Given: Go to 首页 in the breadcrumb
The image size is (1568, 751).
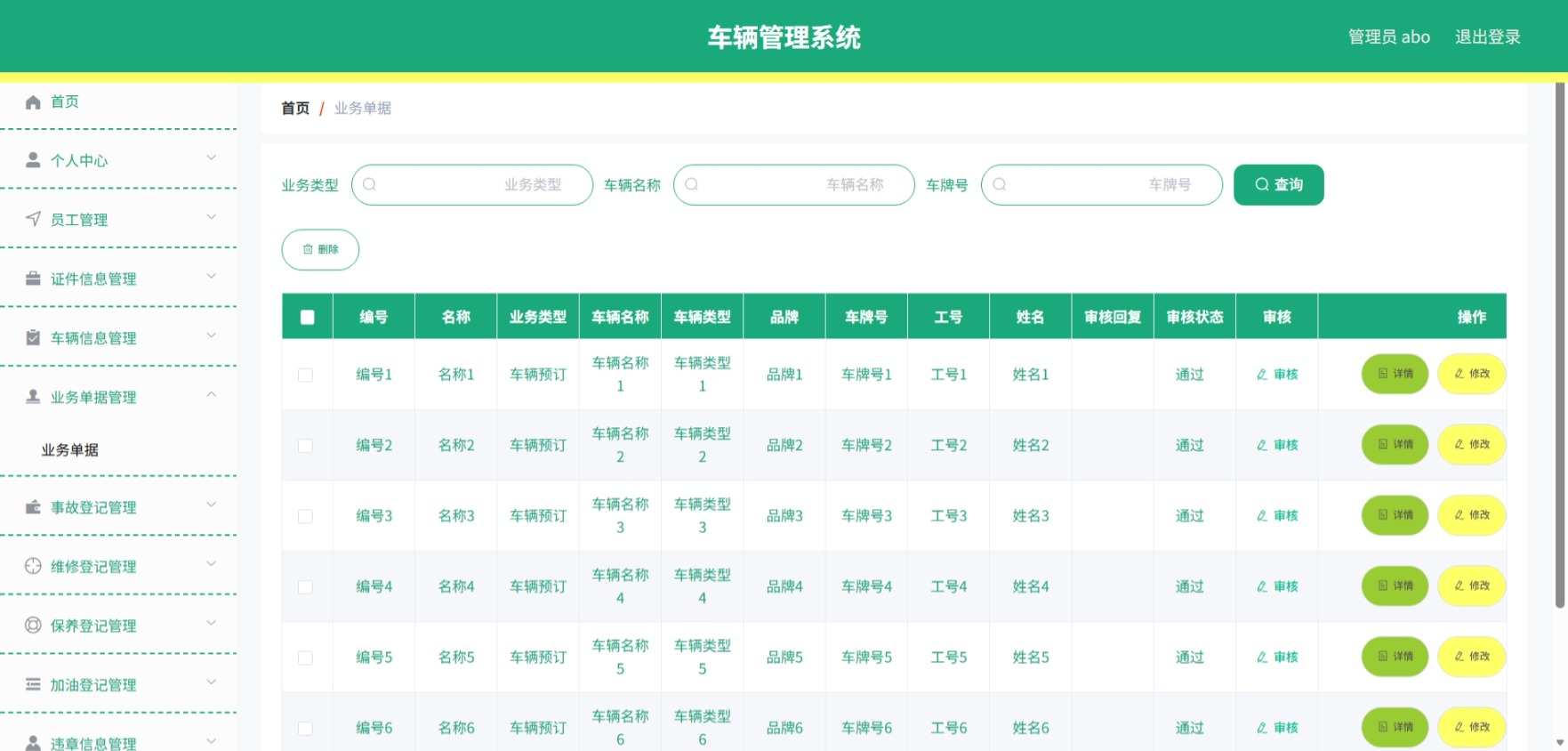Looking at the screenshot, I should click(295, 108).
